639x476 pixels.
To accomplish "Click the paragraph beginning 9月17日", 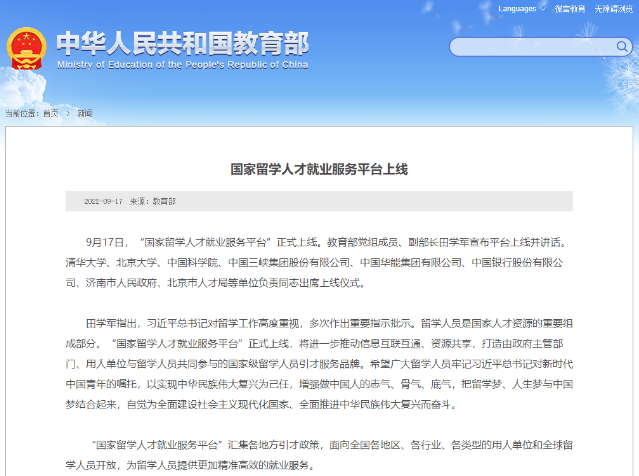I will pos(319,262).
